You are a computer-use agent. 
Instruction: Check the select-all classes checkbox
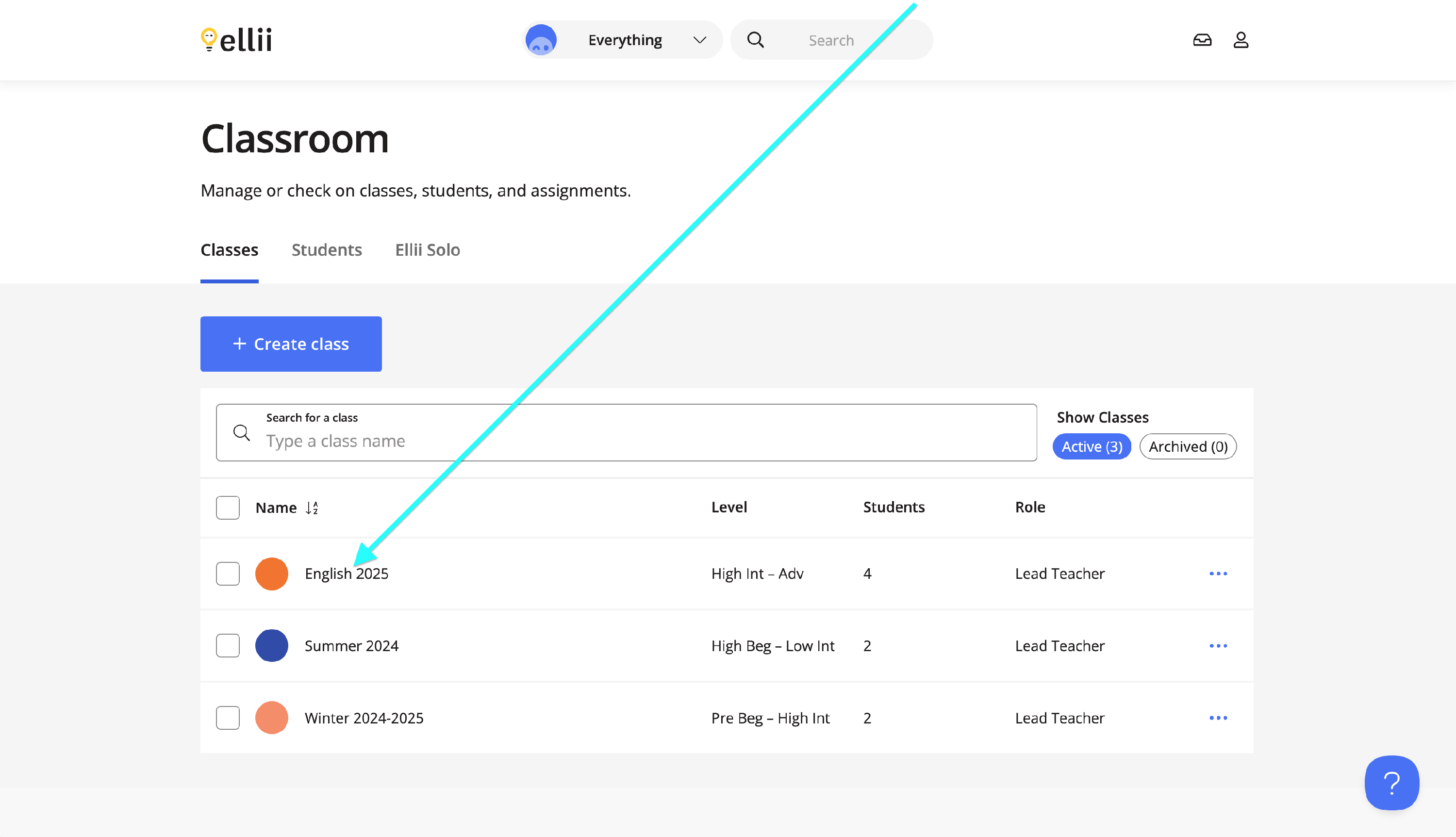(x=228, y=508)
